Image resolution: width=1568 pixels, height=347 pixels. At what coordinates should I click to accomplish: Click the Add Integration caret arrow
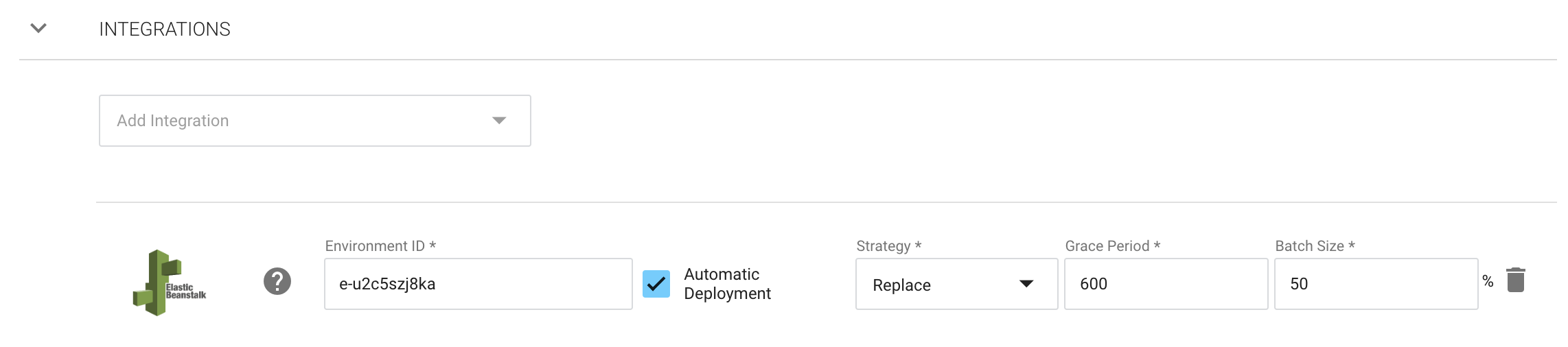(x=499, y=121)
